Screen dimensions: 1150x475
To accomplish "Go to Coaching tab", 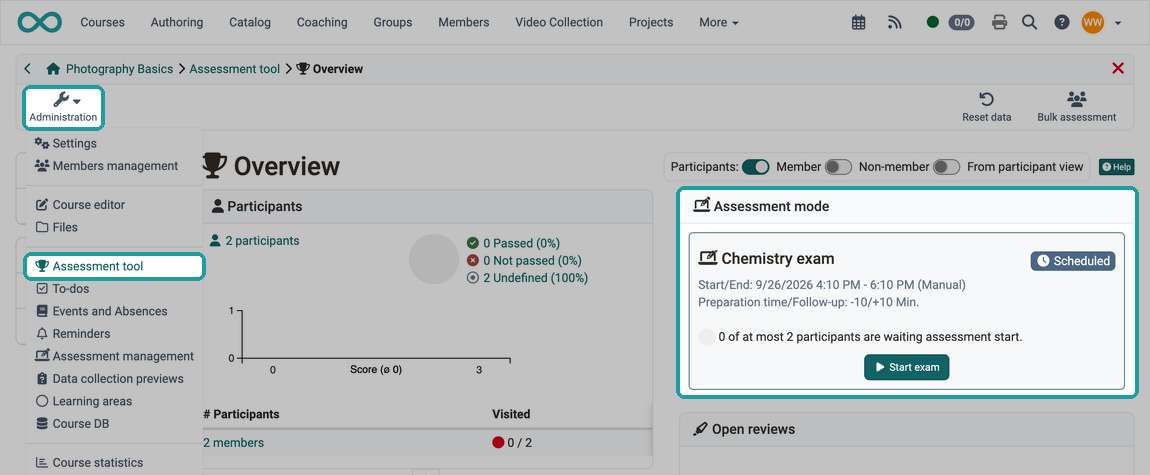I will click(x=322, y=22).
